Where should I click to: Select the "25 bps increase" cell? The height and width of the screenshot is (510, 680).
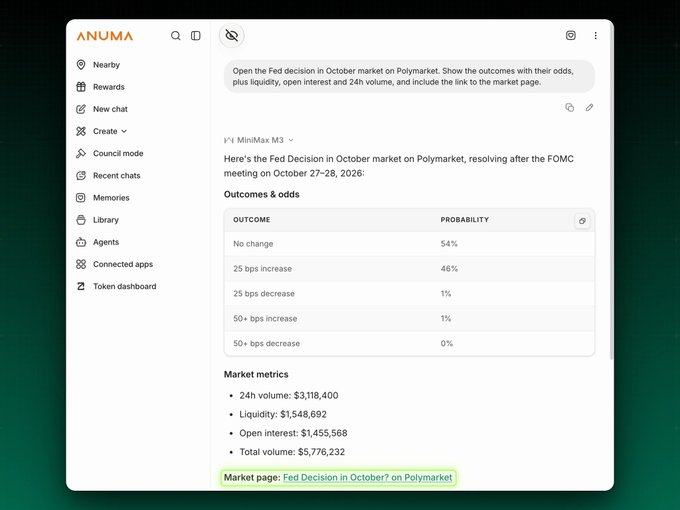point(262,268)
